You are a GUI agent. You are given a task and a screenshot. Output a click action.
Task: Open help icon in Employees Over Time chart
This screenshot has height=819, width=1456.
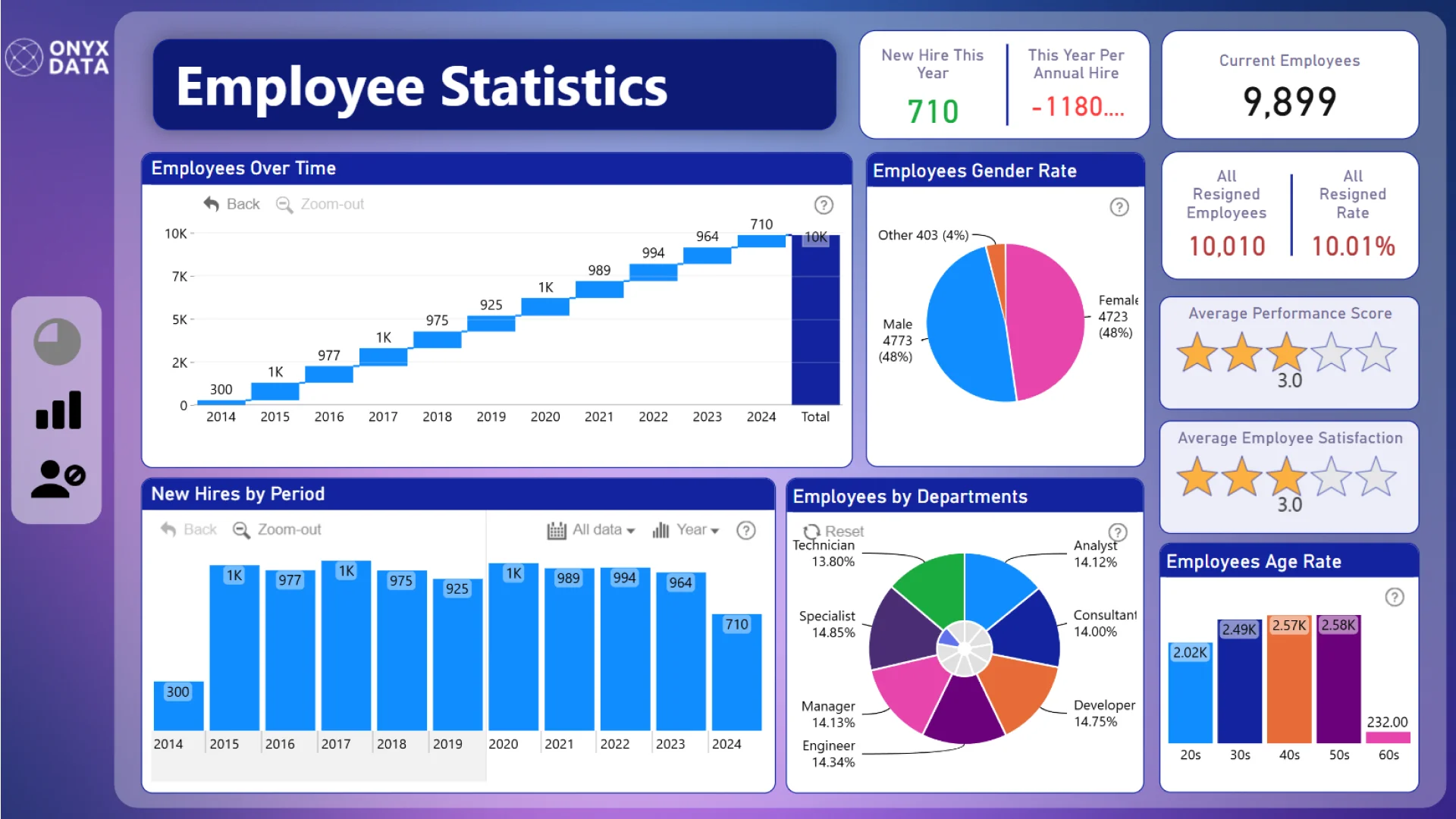pos(824,205)
